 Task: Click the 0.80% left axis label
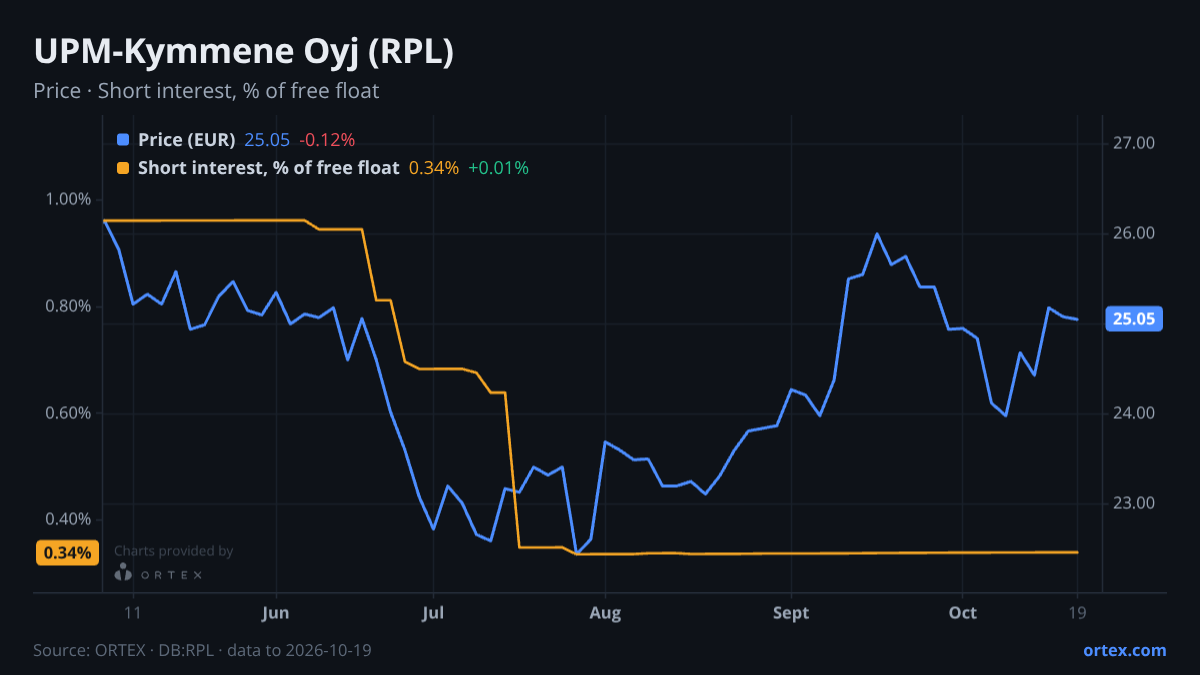click(68, 306)
